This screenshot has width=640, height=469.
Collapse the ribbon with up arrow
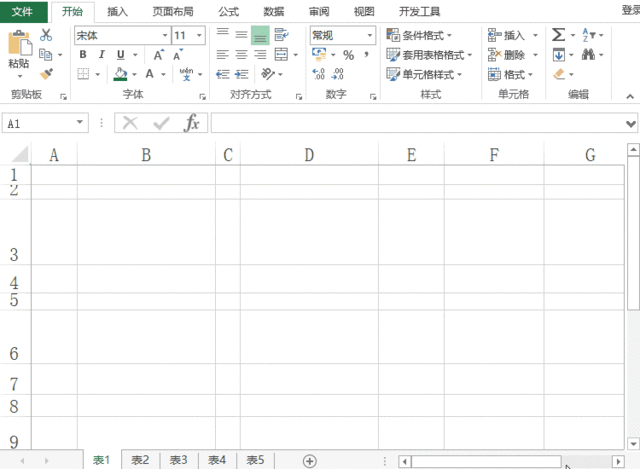click(630, 97)
